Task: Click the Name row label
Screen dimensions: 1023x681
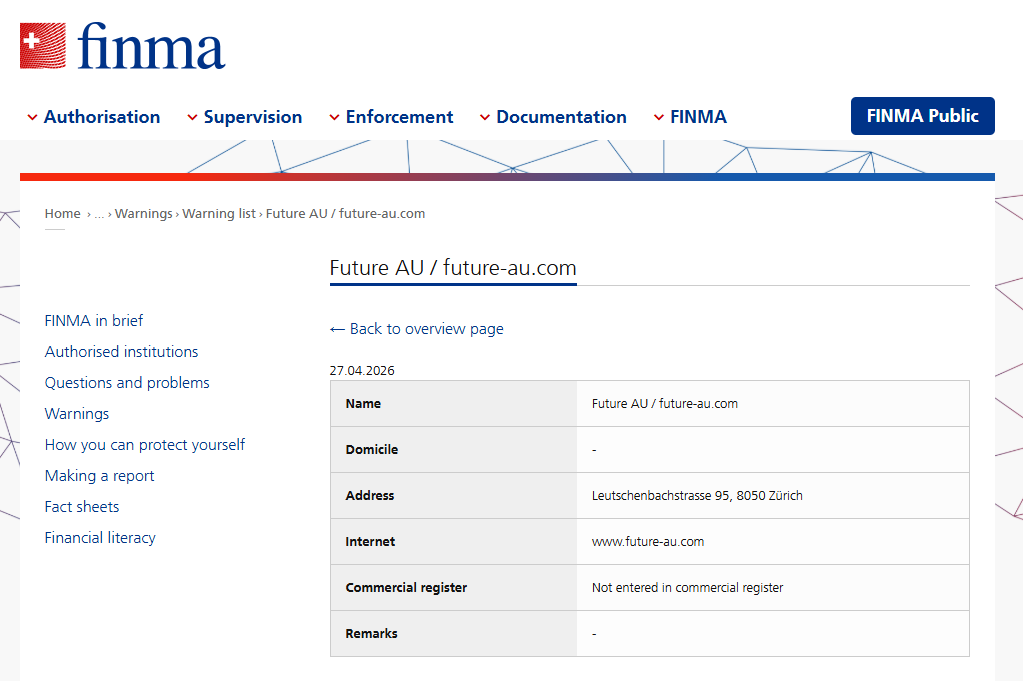Action: pos(363,404)
